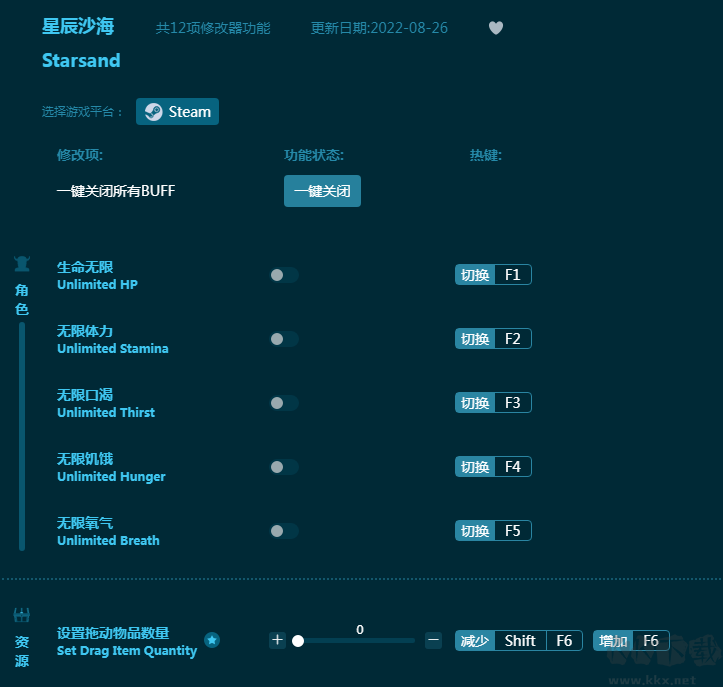Image resolution: width=723 pixels, height=687 pixels.
Task: Click 切换 hotkey button for F2
Action: (475, 339)
